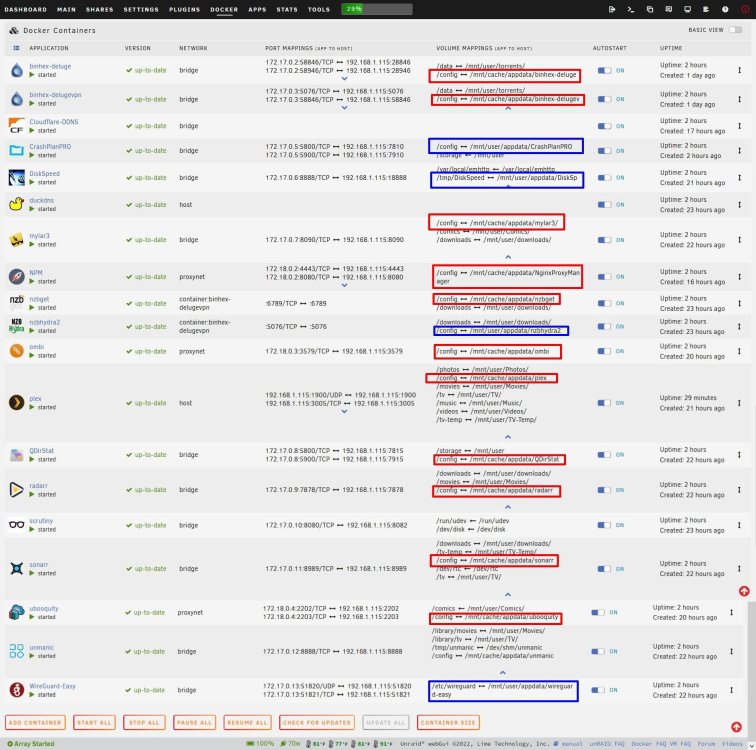The height and width of the screenshot is (750, 756).
Task: Collapse volume mappings for radarr
Action: click(x=508, y=507)
